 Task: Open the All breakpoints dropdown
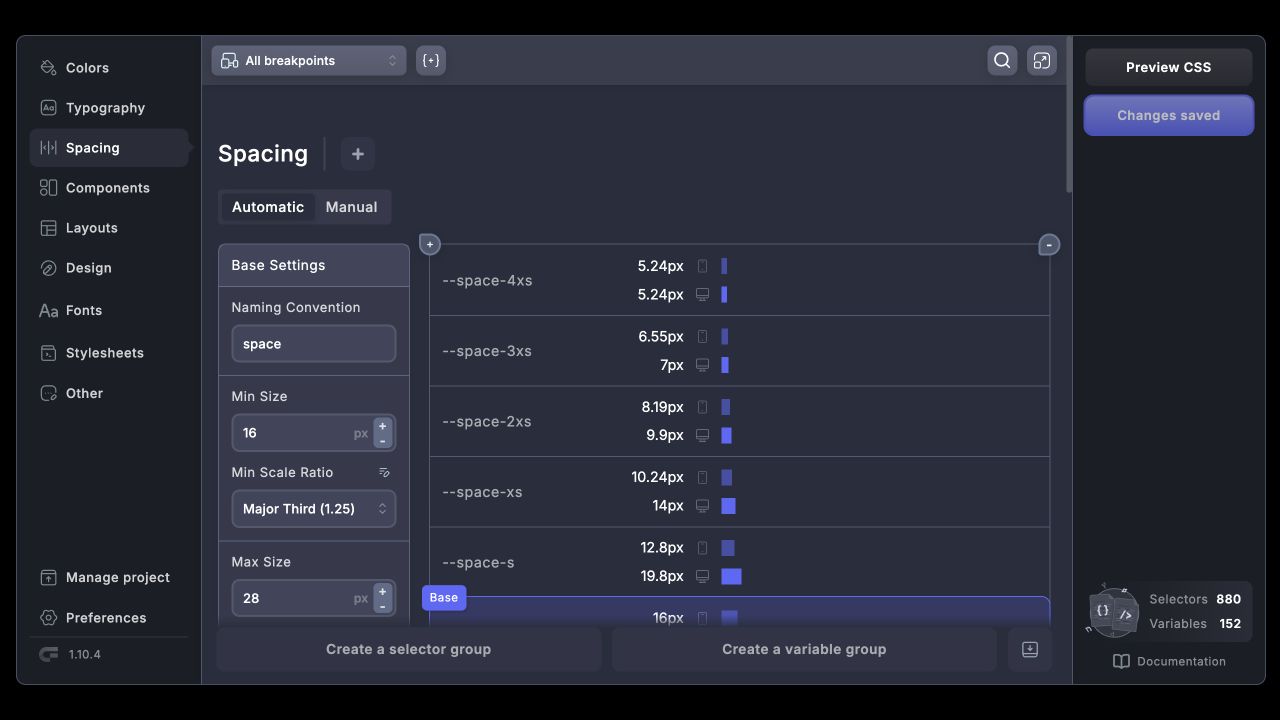[309, 61]
